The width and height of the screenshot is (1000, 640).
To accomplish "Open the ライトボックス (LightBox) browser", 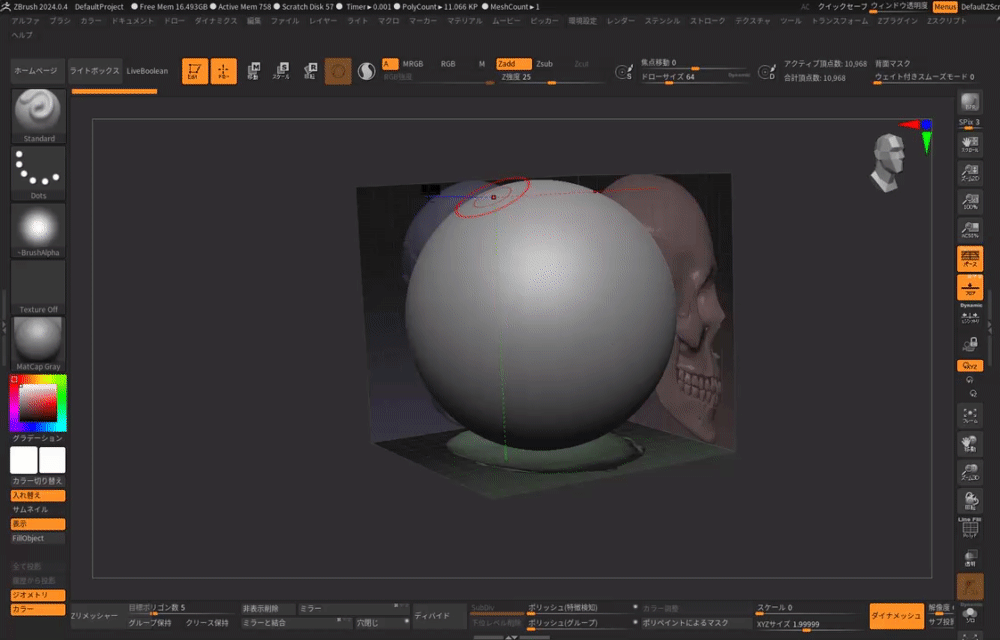I will point(95,71).
